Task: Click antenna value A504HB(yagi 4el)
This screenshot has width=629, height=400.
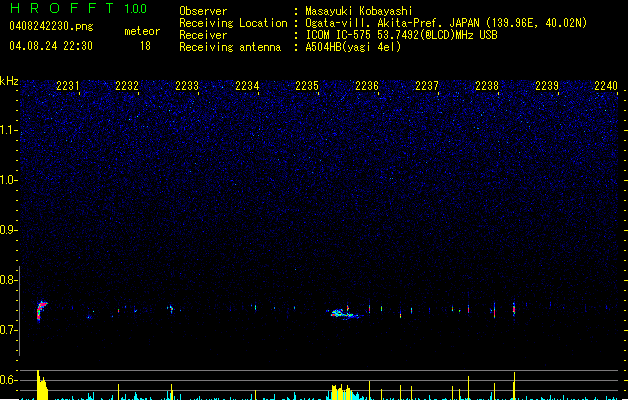Action: tap(353, 47)
